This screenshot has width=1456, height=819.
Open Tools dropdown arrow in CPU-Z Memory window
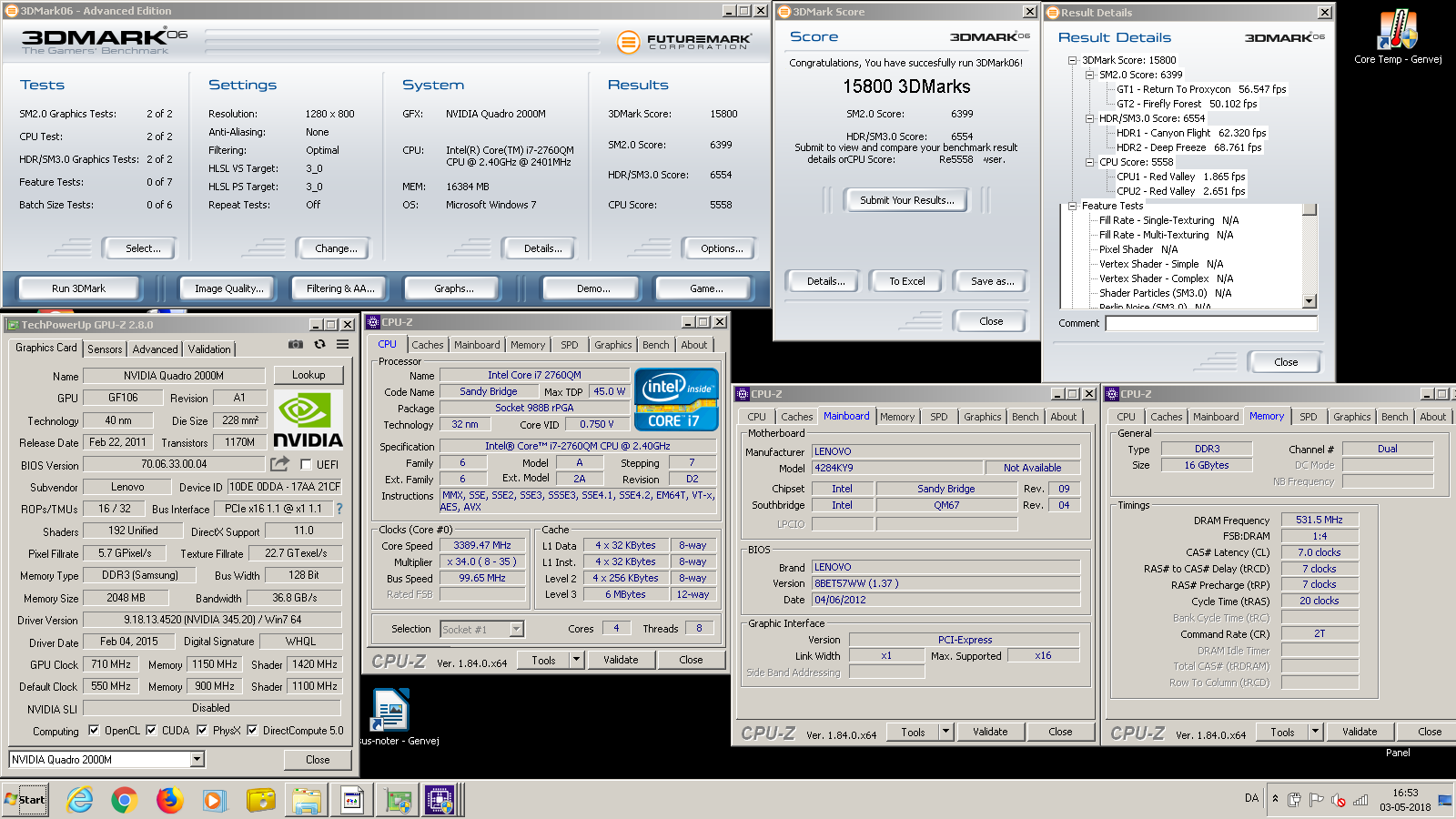tap(1315, 732)
